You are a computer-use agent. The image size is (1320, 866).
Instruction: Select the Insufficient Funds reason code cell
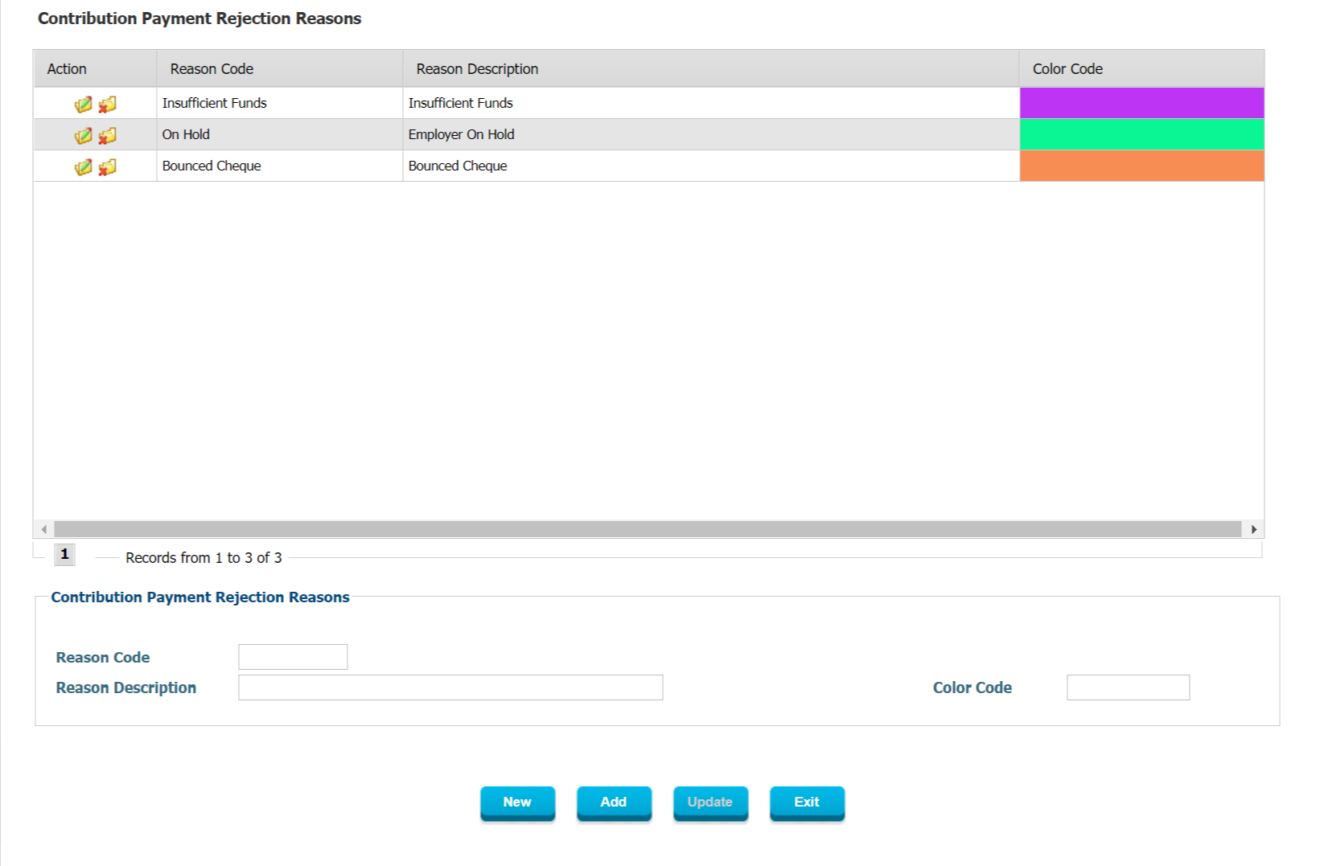tap(280, 103)
